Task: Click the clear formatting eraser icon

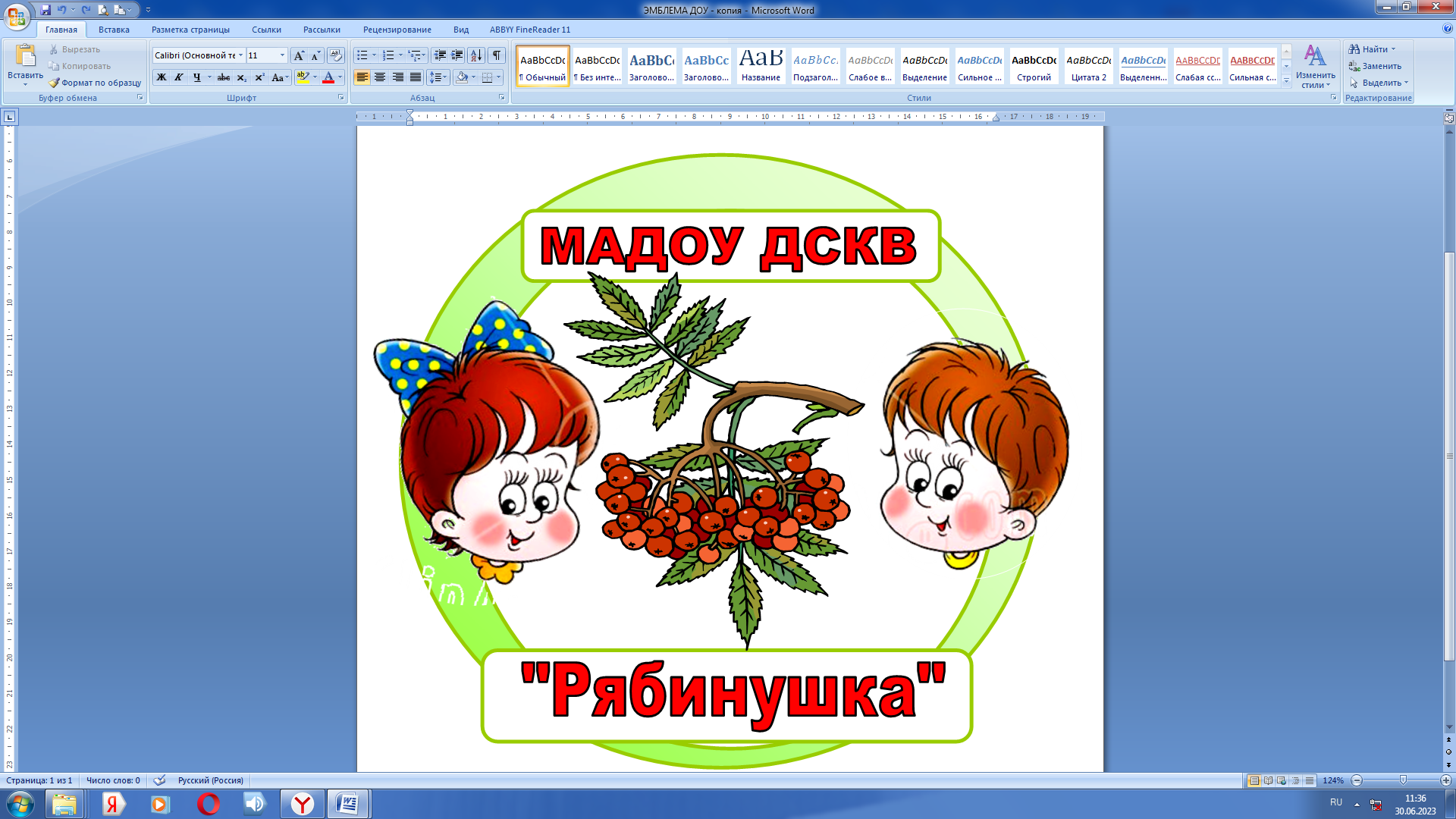Action: [x=335, y=55]
